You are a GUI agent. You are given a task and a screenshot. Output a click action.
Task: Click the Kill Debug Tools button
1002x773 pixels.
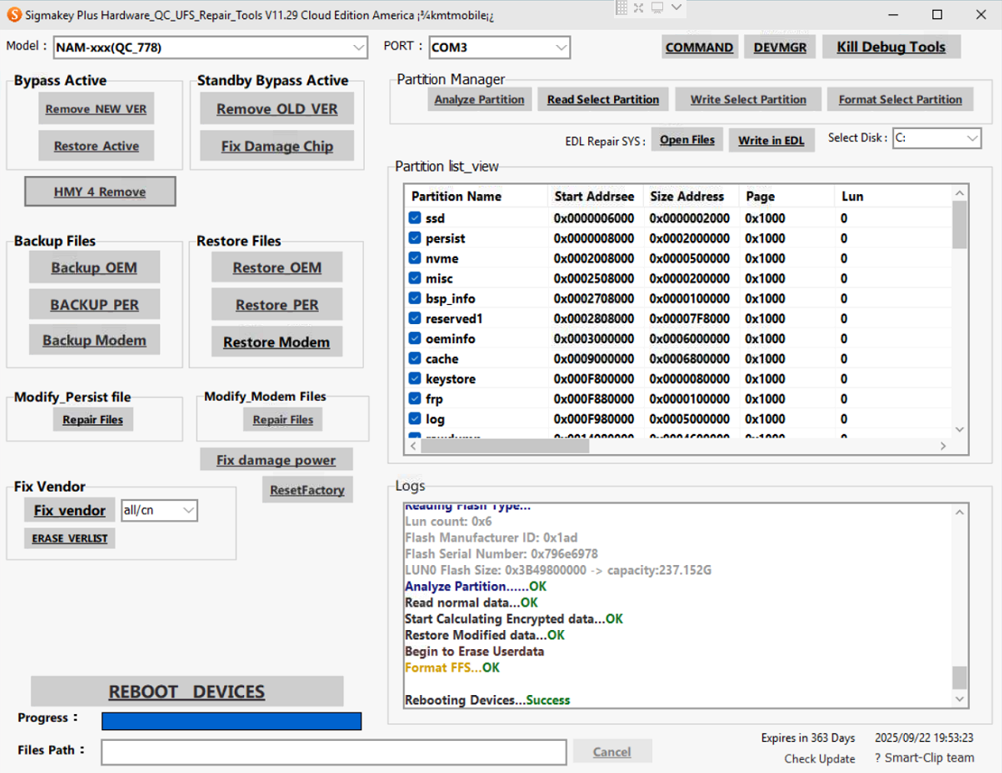point(890,47)
